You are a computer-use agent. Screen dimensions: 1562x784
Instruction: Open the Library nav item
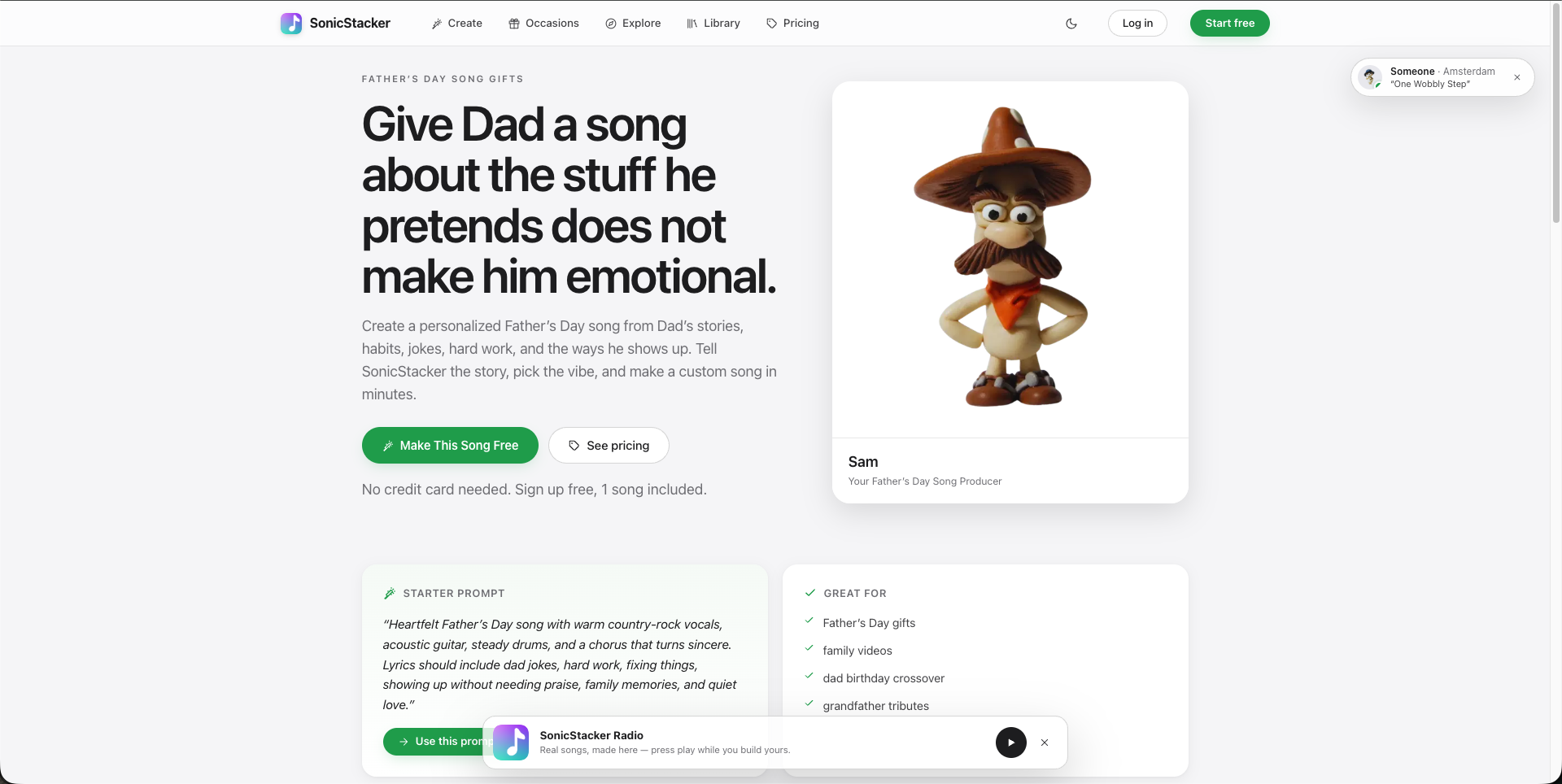click(713, 23)
